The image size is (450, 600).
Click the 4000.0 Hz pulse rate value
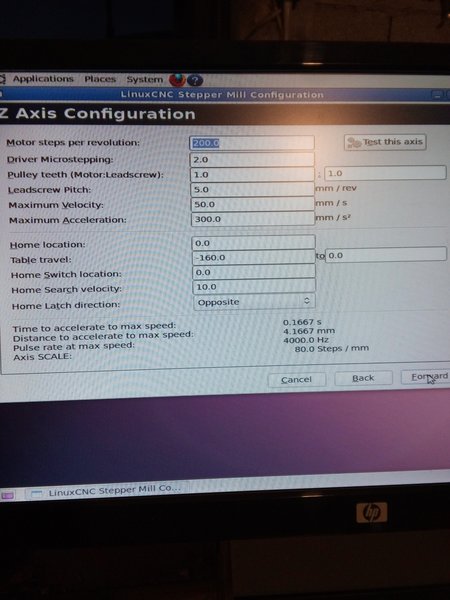click(x=306, y=340)
